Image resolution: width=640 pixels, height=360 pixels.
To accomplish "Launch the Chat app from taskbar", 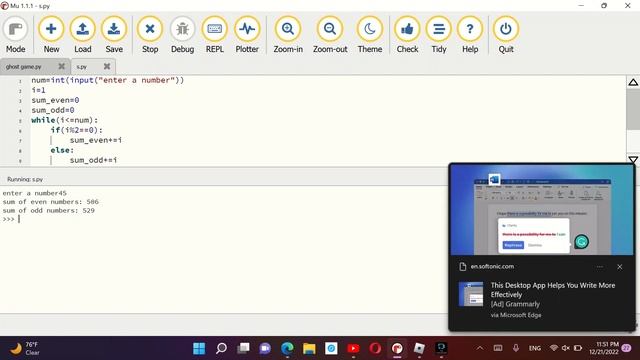I will (265, 349).
